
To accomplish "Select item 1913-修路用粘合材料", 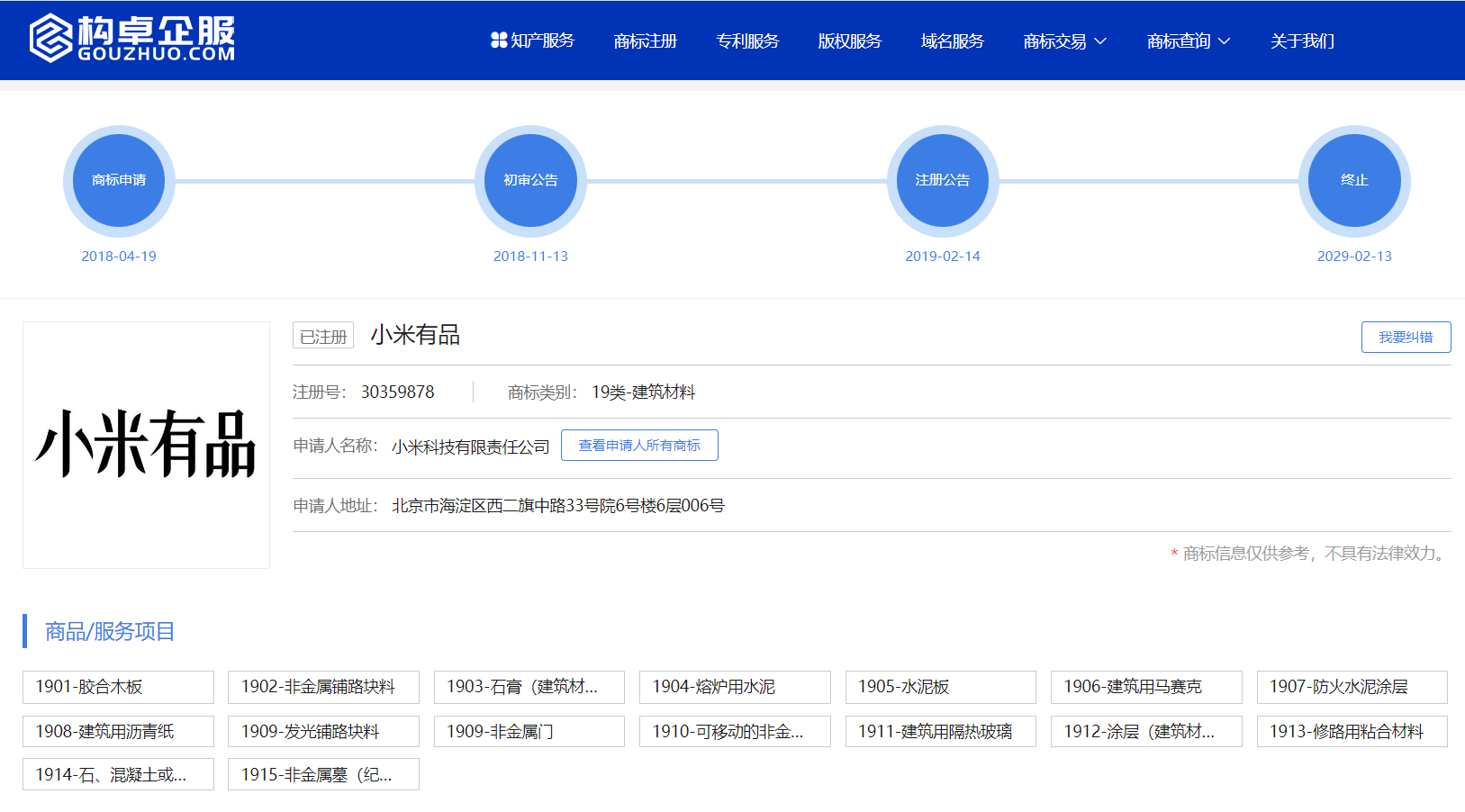I will (x=1352, y=731).
